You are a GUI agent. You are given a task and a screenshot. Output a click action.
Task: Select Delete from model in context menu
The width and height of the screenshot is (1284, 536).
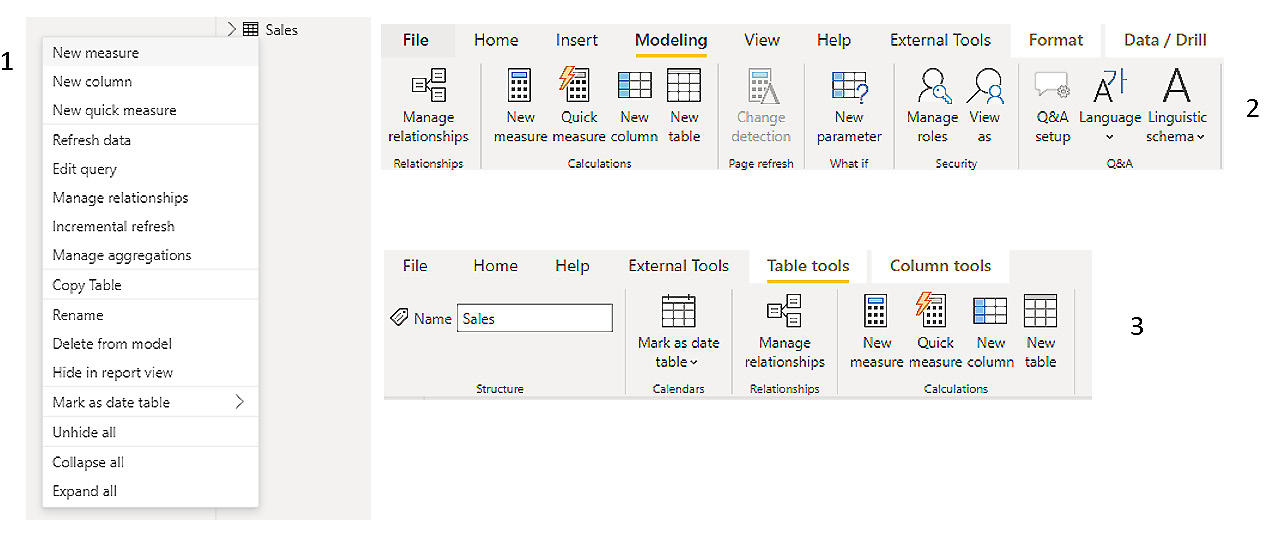(112, 343)
